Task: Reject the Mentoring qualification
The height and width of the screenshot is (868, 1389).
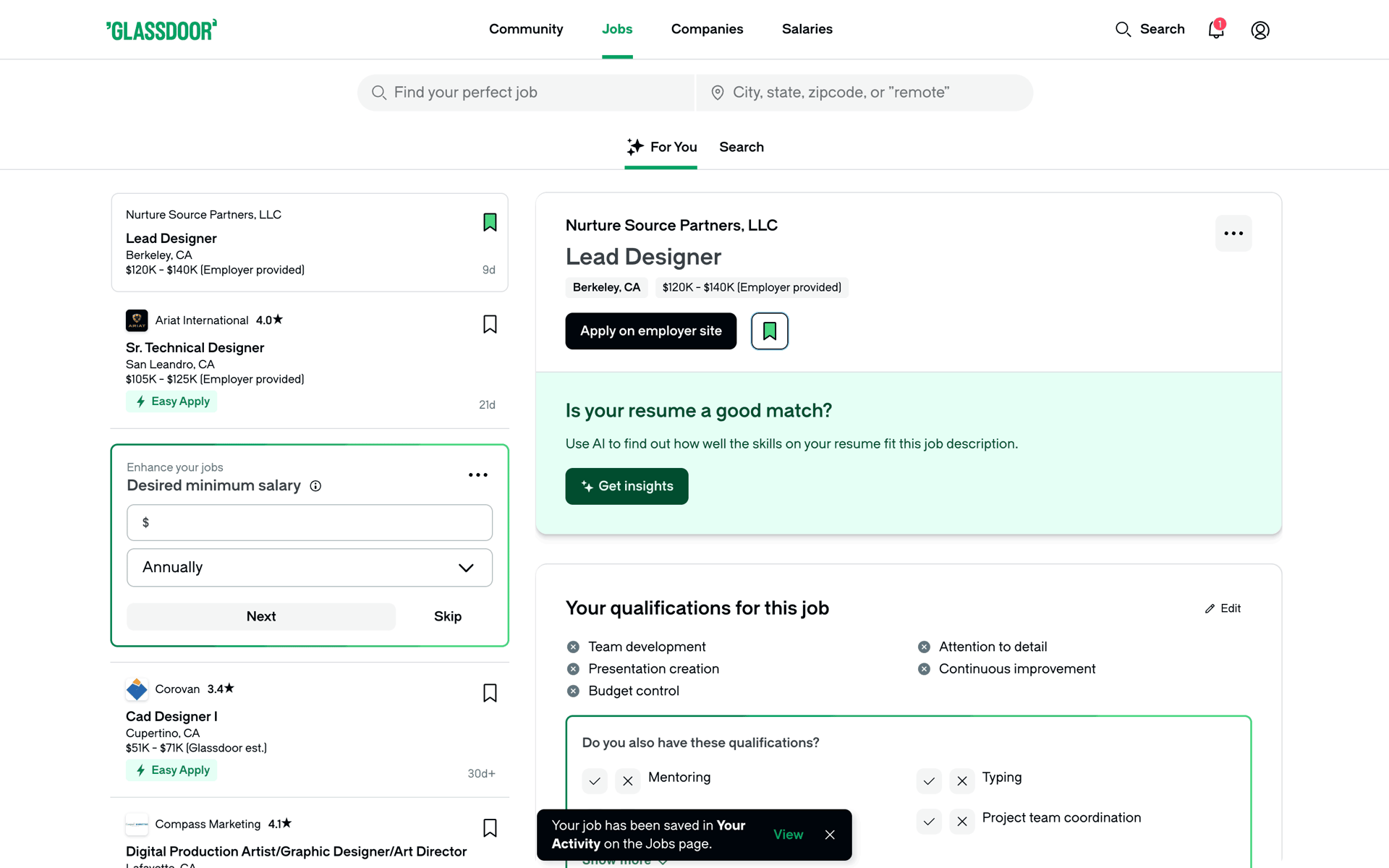Action: point(628,781)
